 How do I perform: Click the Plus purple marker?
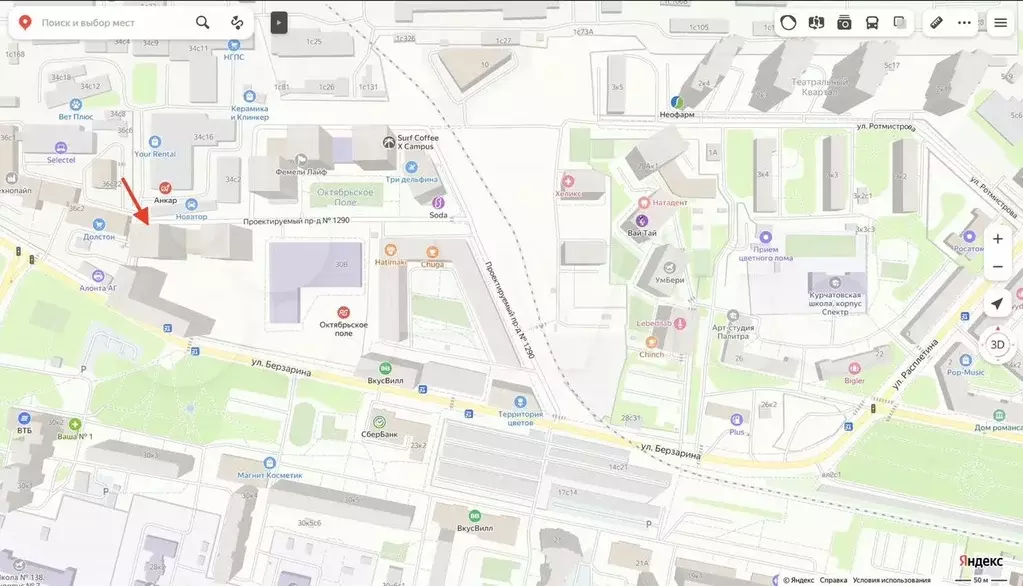coord(737,420)
